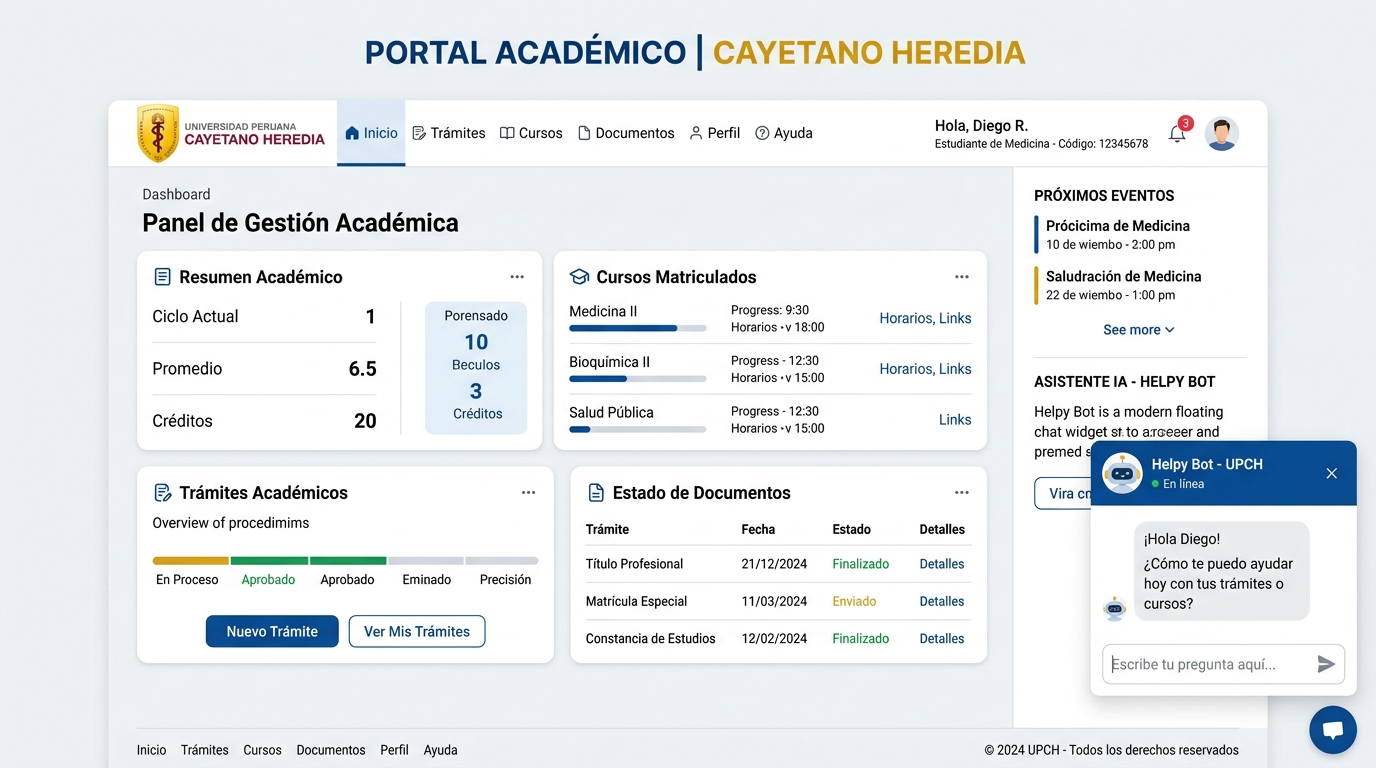View Detalles for Título Profesional
Viewport: 1376px width, 768px height.
click(x=942, y=564)
